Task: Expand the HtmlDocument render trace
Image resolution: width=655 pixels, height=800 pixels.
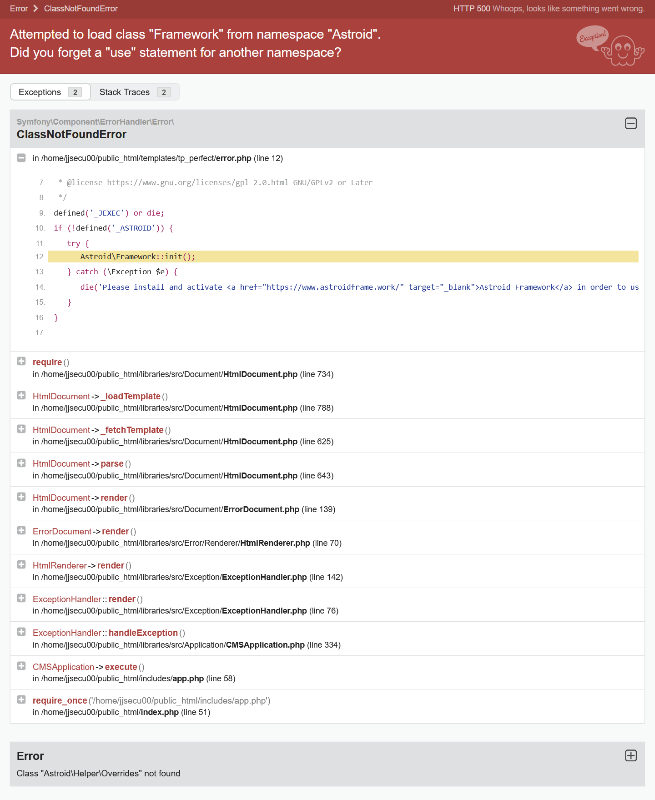Action: tap(21, 497)
